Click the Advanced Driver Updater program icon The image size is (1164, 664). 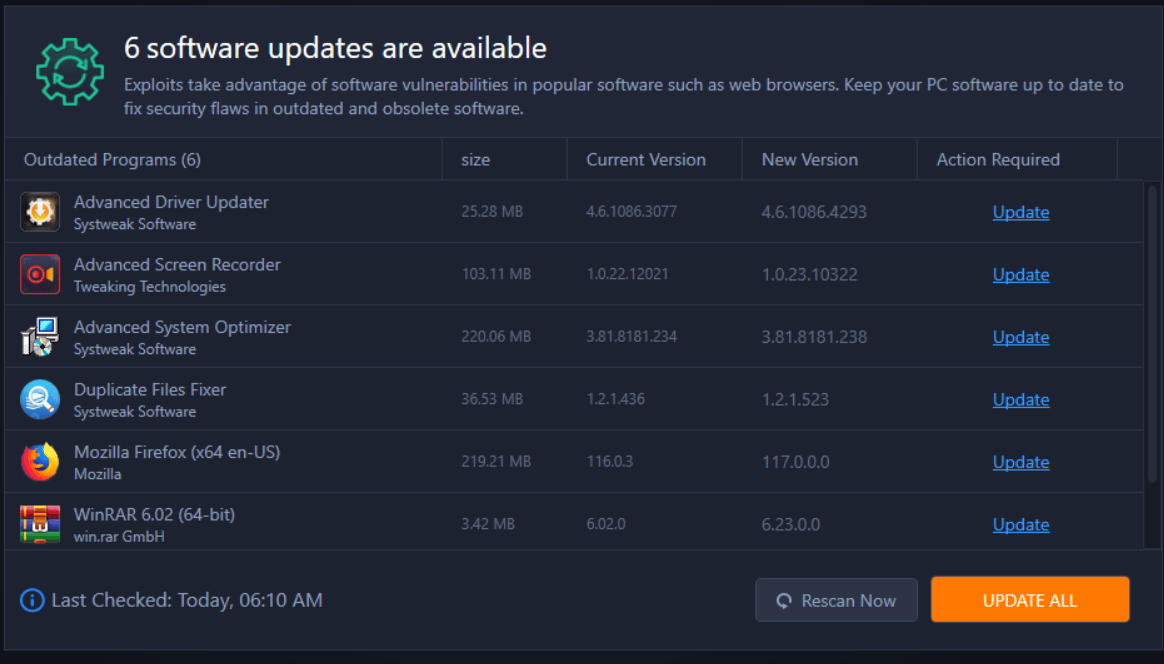click(x=40, y=211)
